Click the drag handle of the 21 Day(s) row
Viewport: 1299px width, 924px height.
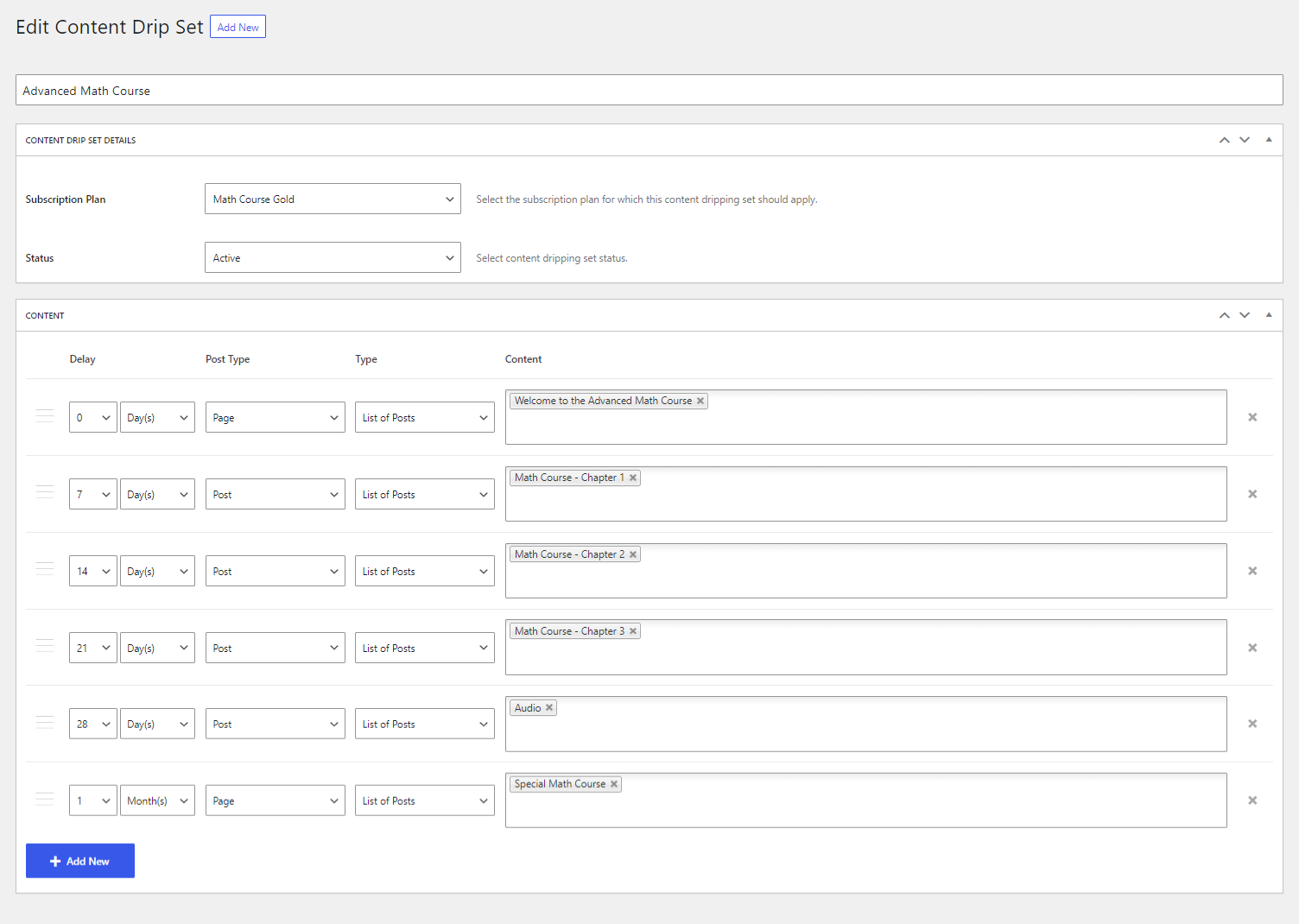(45, 646)
